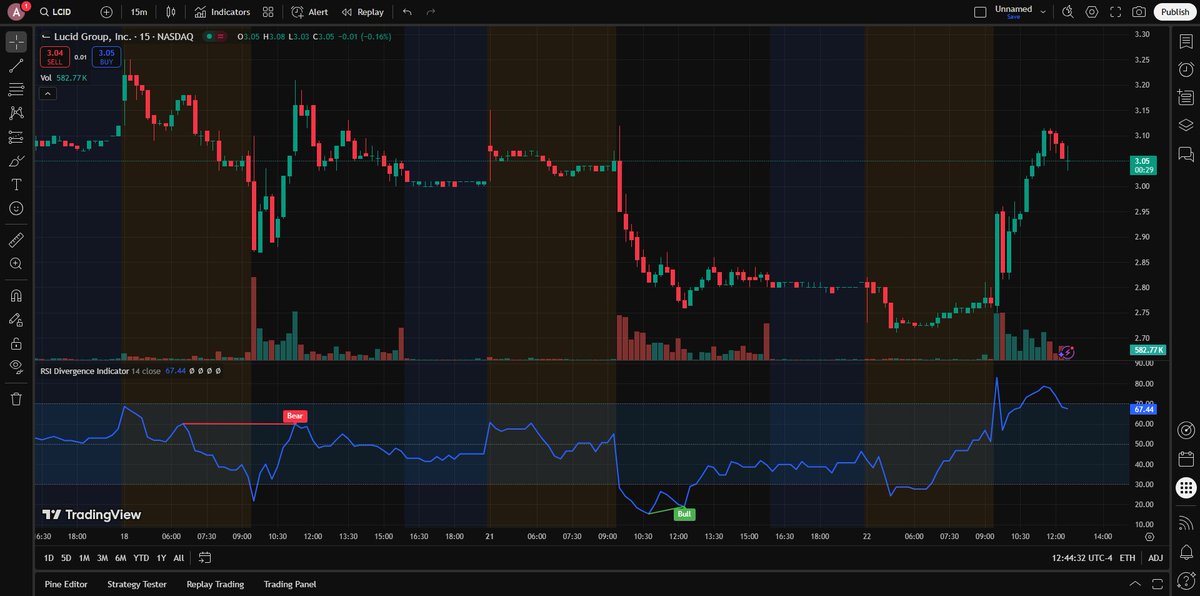Open the Trading Panel tab
This screenshot has width=1200, height=596.
(289, 584)
